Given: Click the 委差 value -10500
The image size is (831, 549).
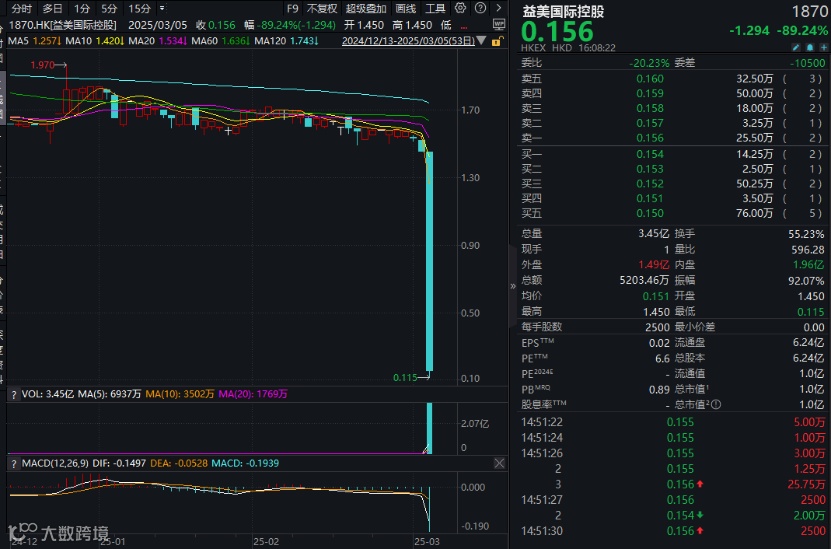Looking at the screenshot, I should click(808, 63).
